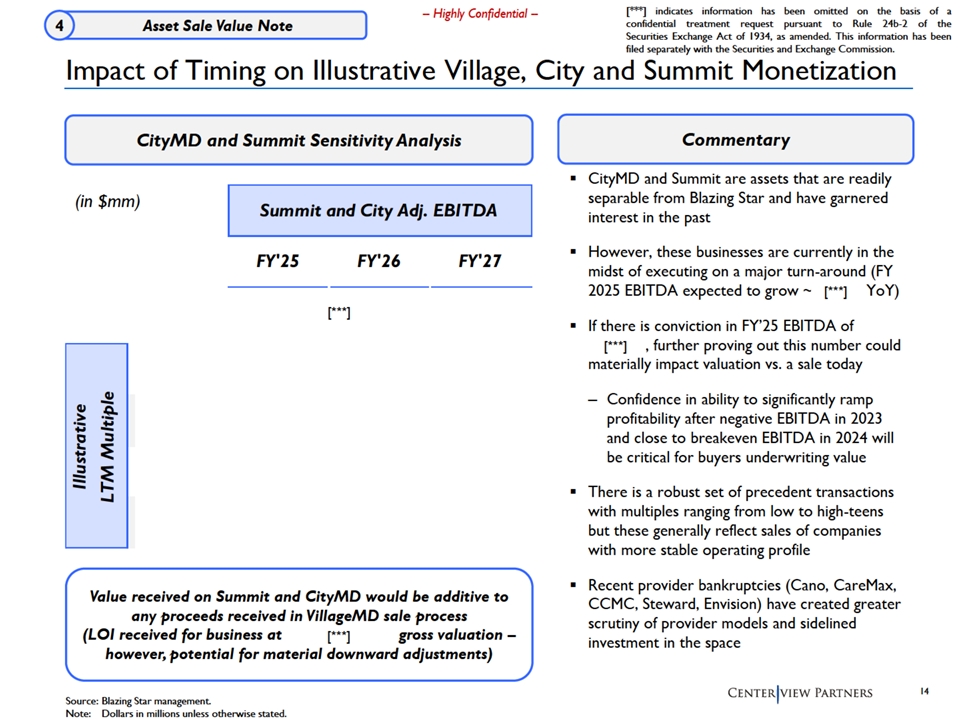Image resolution: width=960 pixels, height=720 pixels.
Task: Click the circled number 4 badge
Action: point(59,26)
